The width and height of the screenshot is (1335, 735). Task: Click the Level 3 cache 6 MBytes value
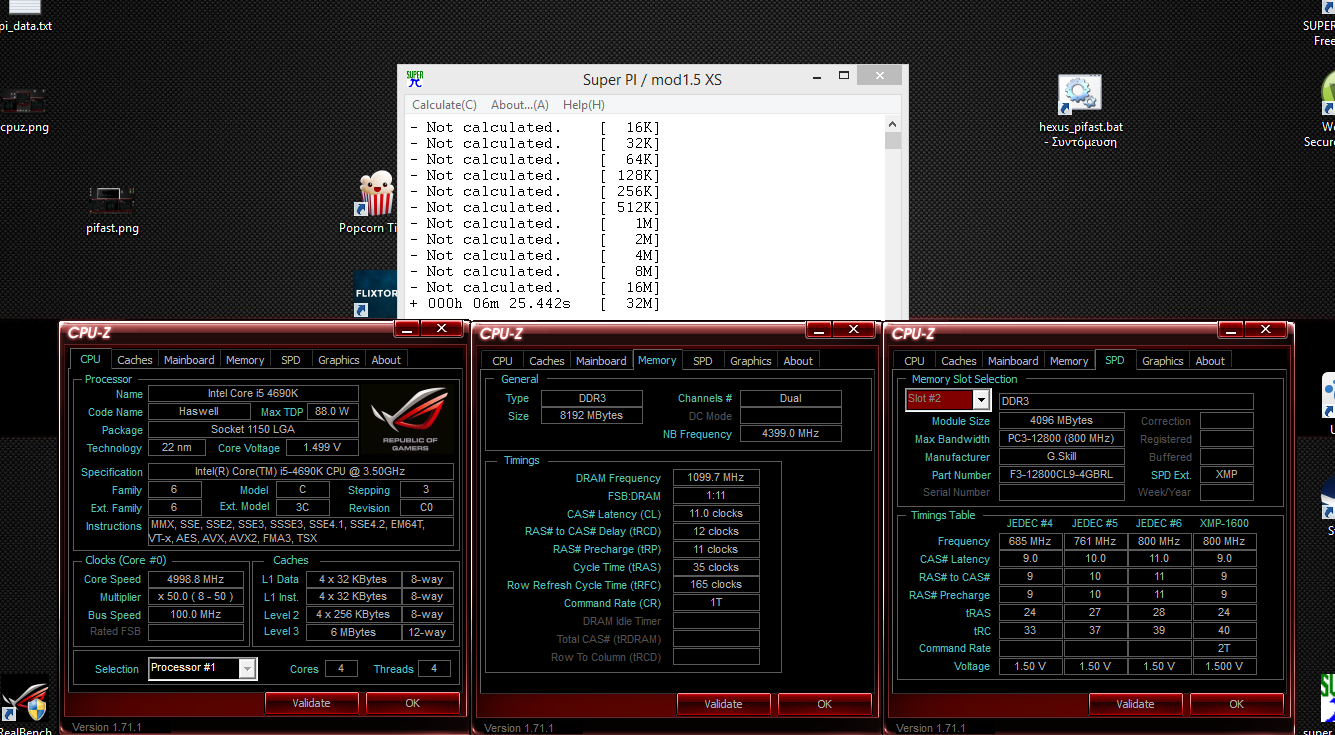click(x=352, y=632)
